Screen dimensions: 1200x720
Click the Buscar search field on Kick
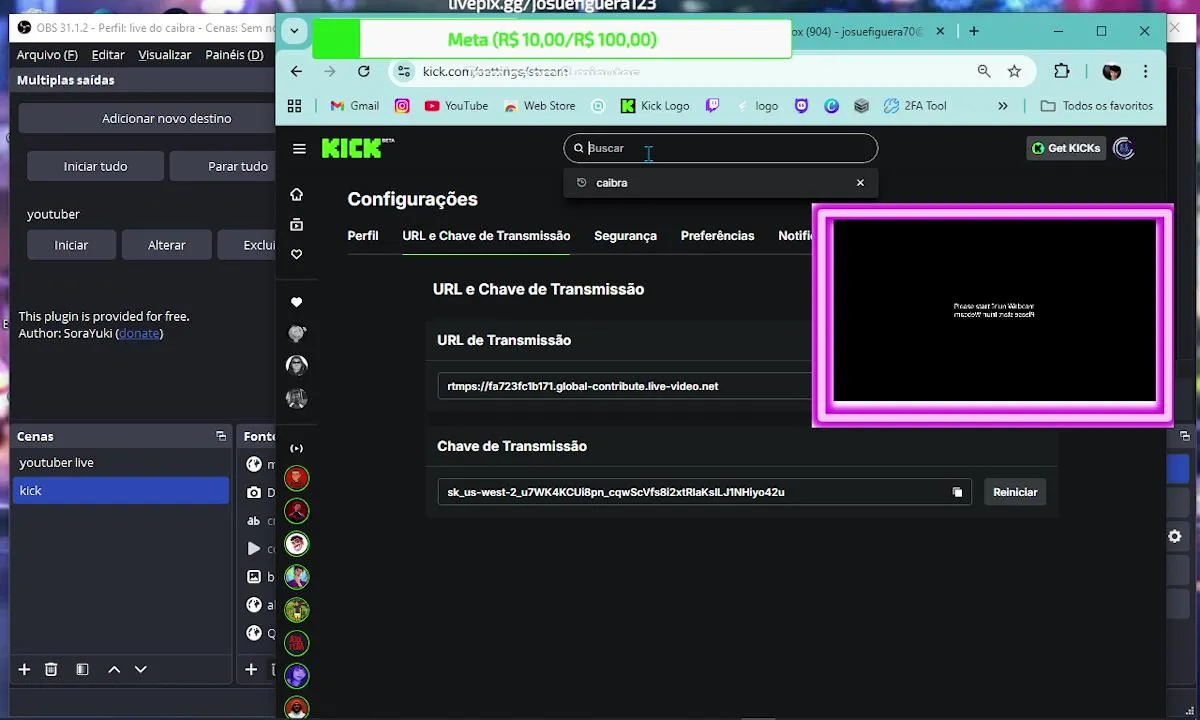pos(721,148)
